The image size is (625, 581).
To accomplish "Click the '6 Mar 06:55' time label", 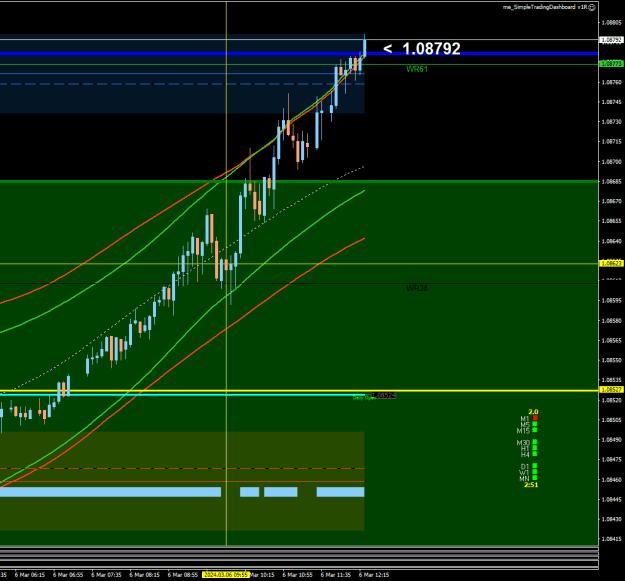I will pos(68,575).
